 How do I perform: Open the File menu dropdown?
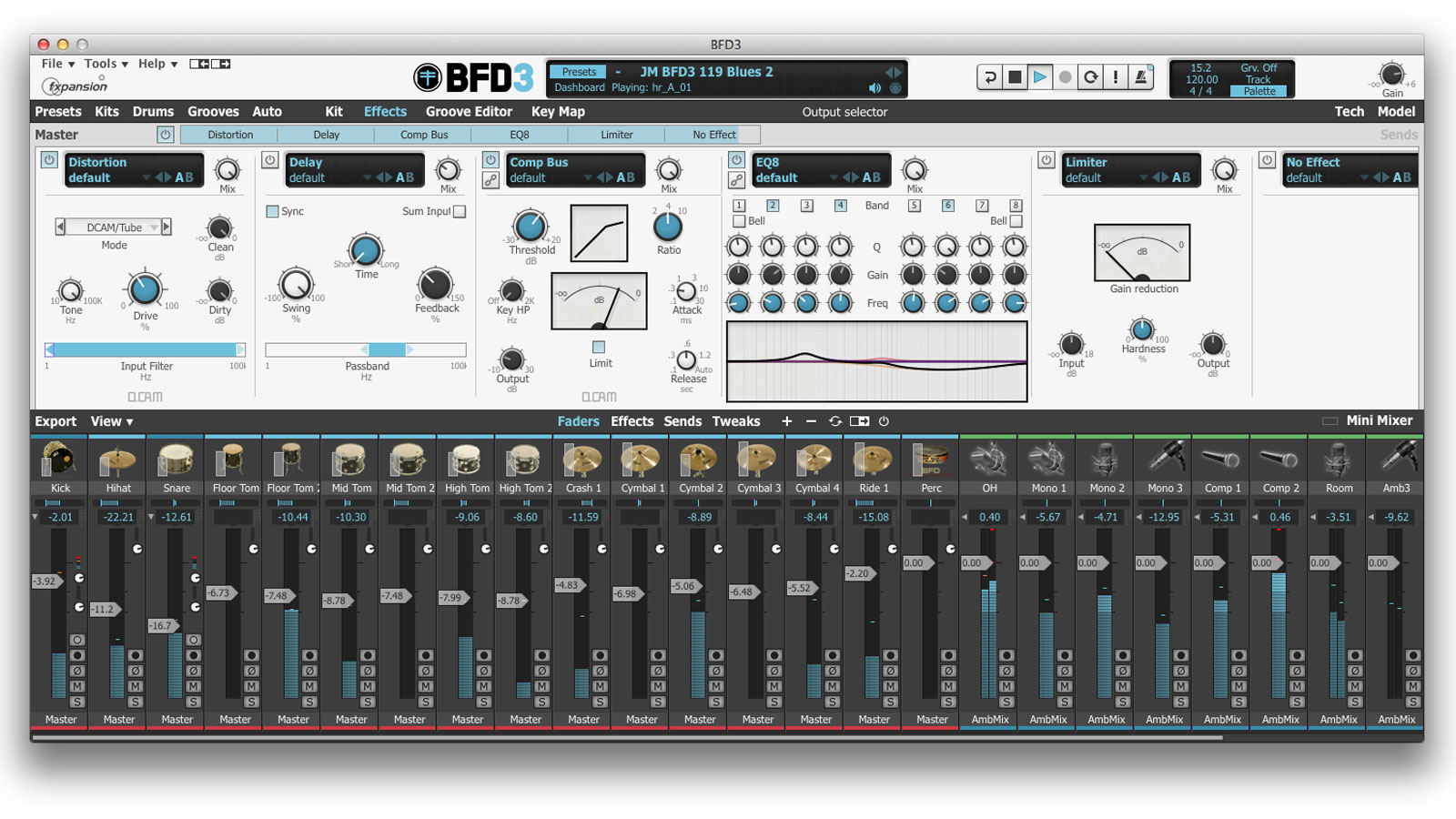click(58, 64)
